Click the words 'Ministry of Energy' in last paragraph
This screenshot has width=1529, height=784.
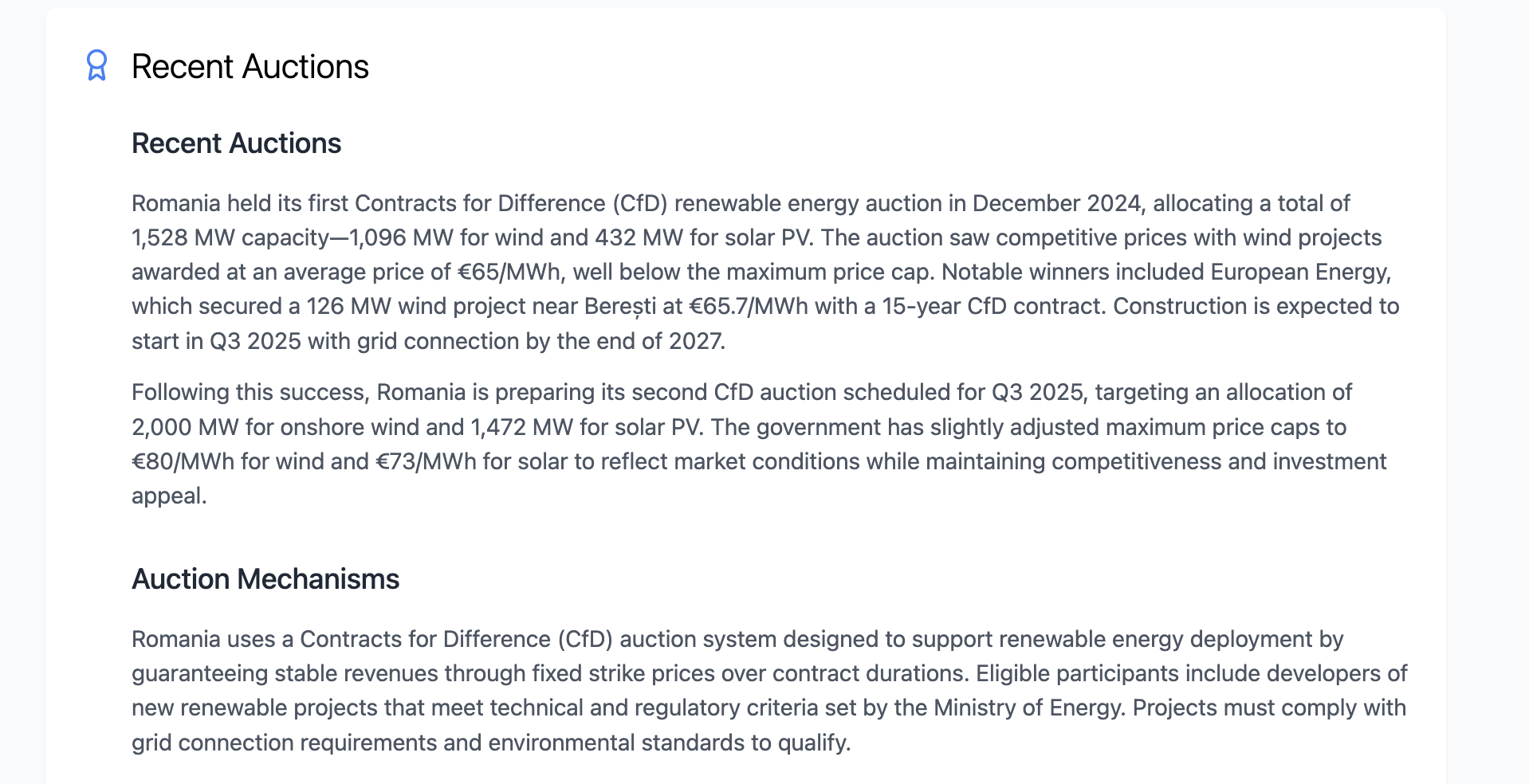[x=1029, y=708]
